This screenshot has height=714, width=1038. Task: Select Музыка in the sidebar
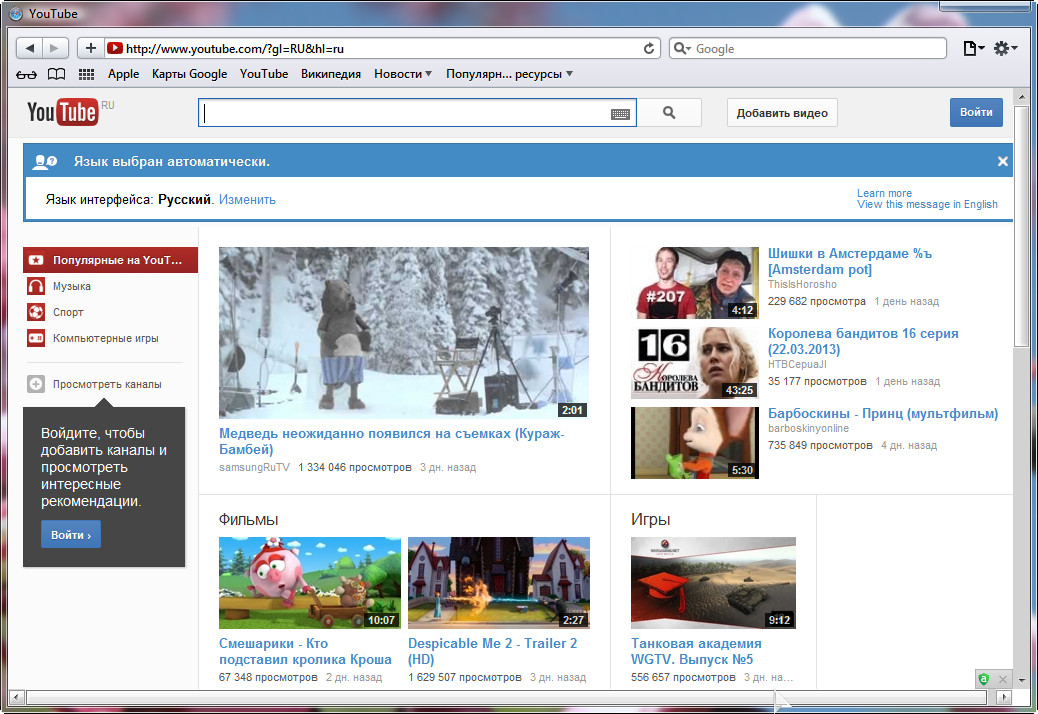click(72, 286)
